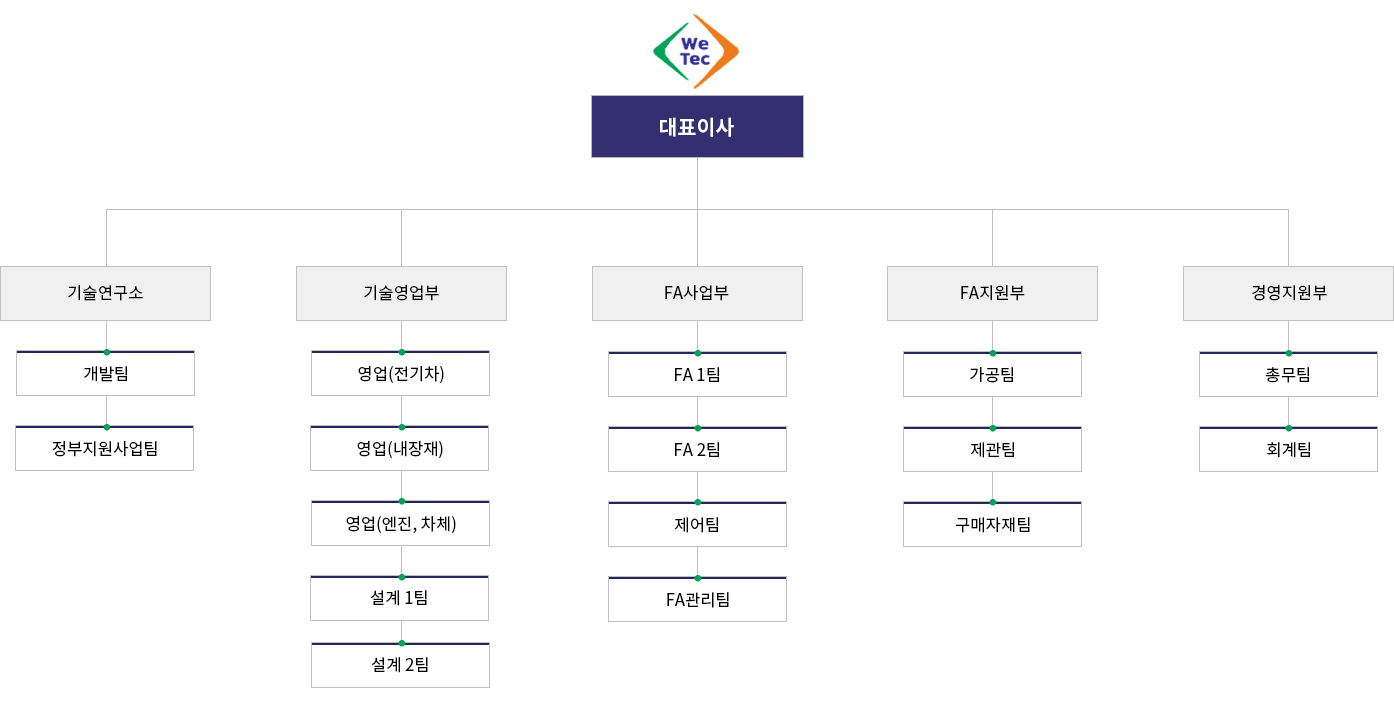This screenshot has width=1394, height=708.
Task: Select the 총무팀 box
Action: pyautogui.click(x=1288, y=375)
